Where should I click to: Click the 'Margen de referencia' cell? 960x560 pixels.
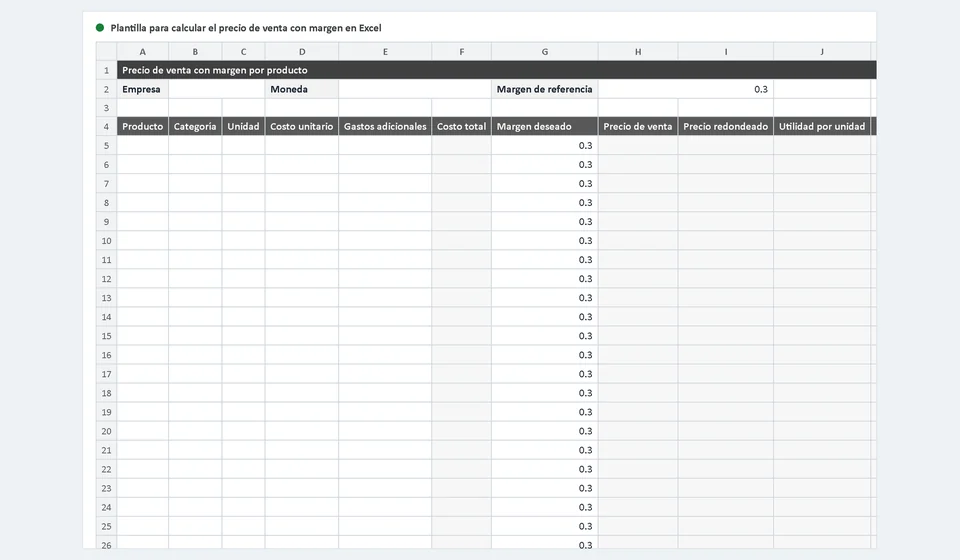(x=545, y=89)
